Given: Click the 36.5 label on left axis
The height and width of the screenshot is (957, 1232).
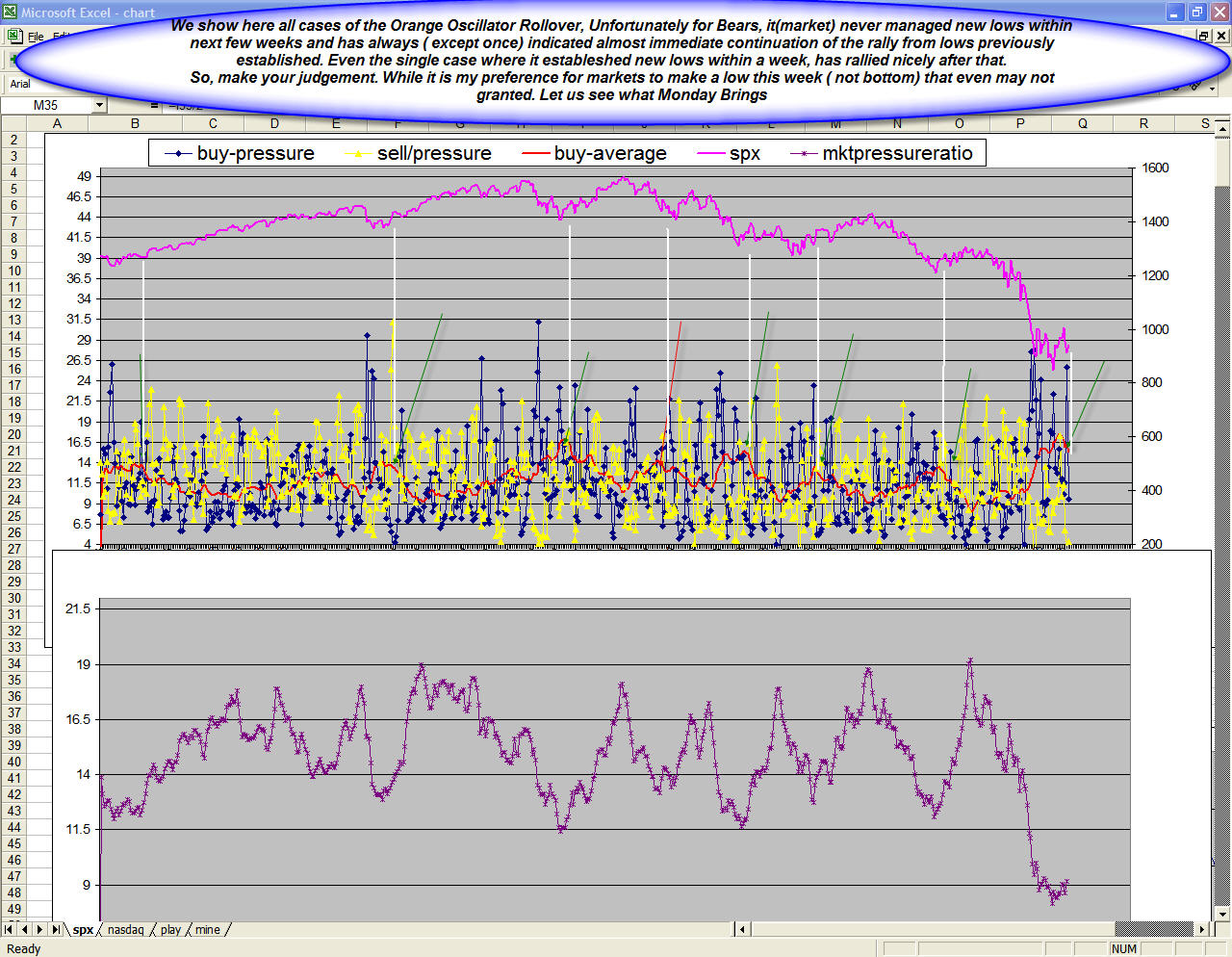Looking at the screenshot, I should (x=80, y=278).
